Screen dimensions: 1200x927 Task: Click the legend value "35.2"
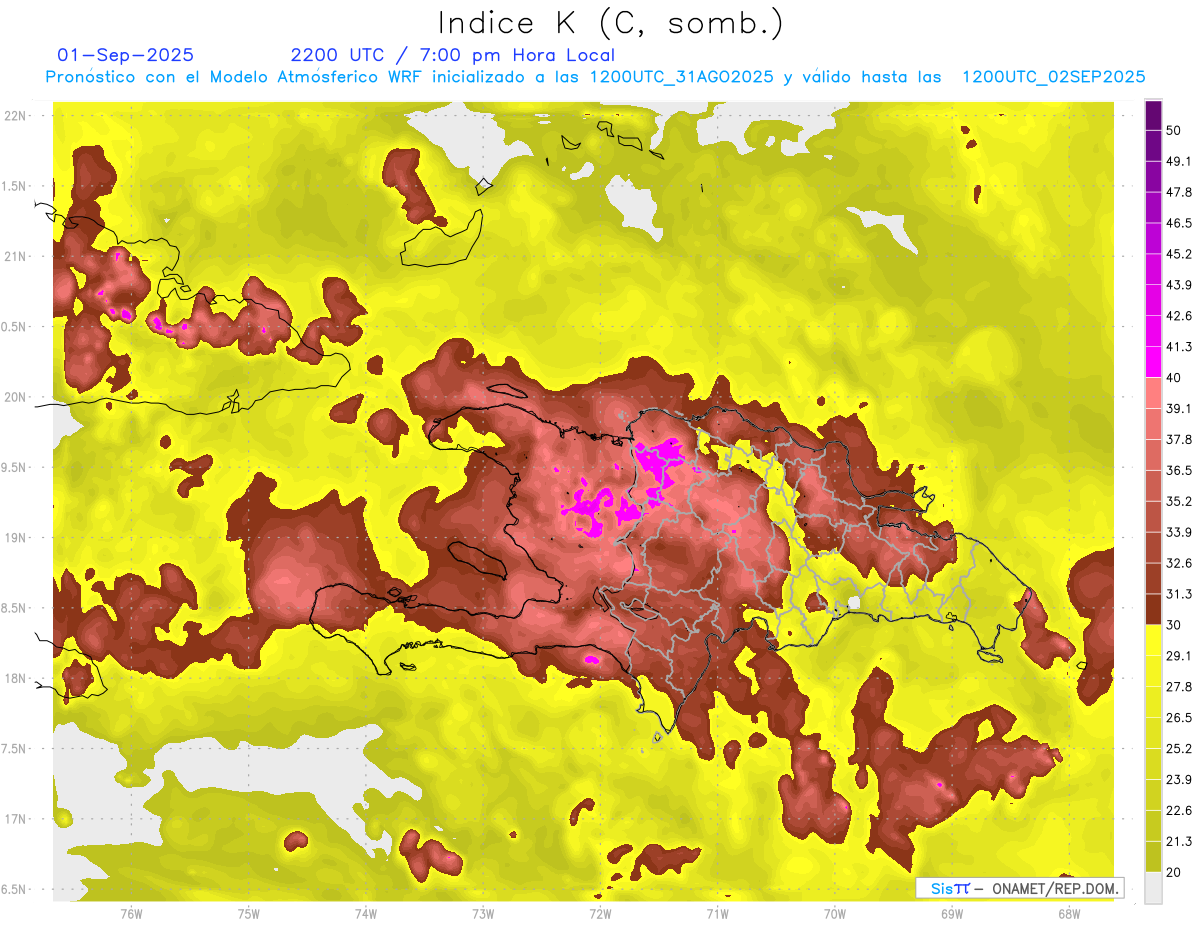click(1178, 501)
